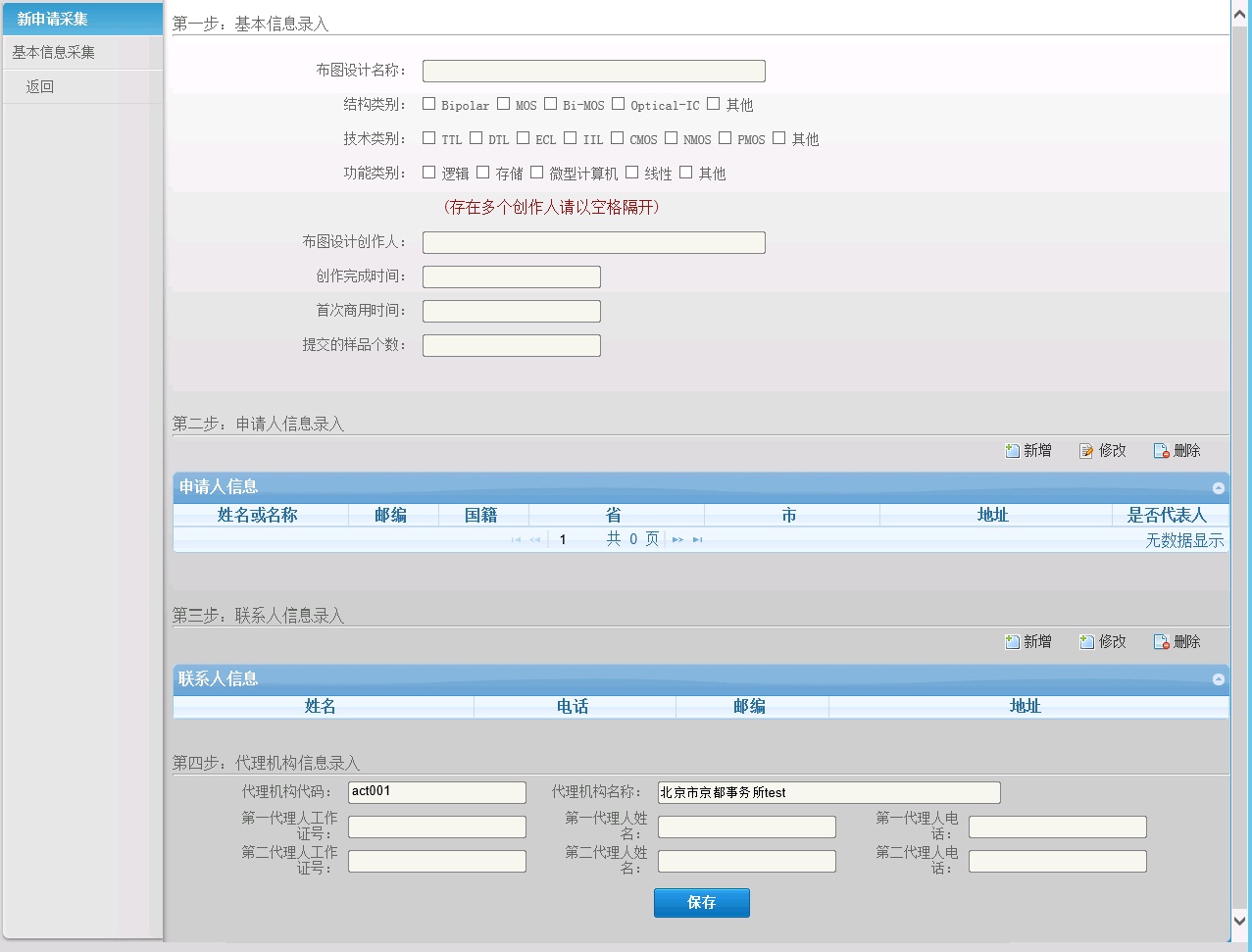The width and height of the screenshot is (1252, 952).
Task: Click the 新增 icon in contact section
Action: (x=1013, y=642)
